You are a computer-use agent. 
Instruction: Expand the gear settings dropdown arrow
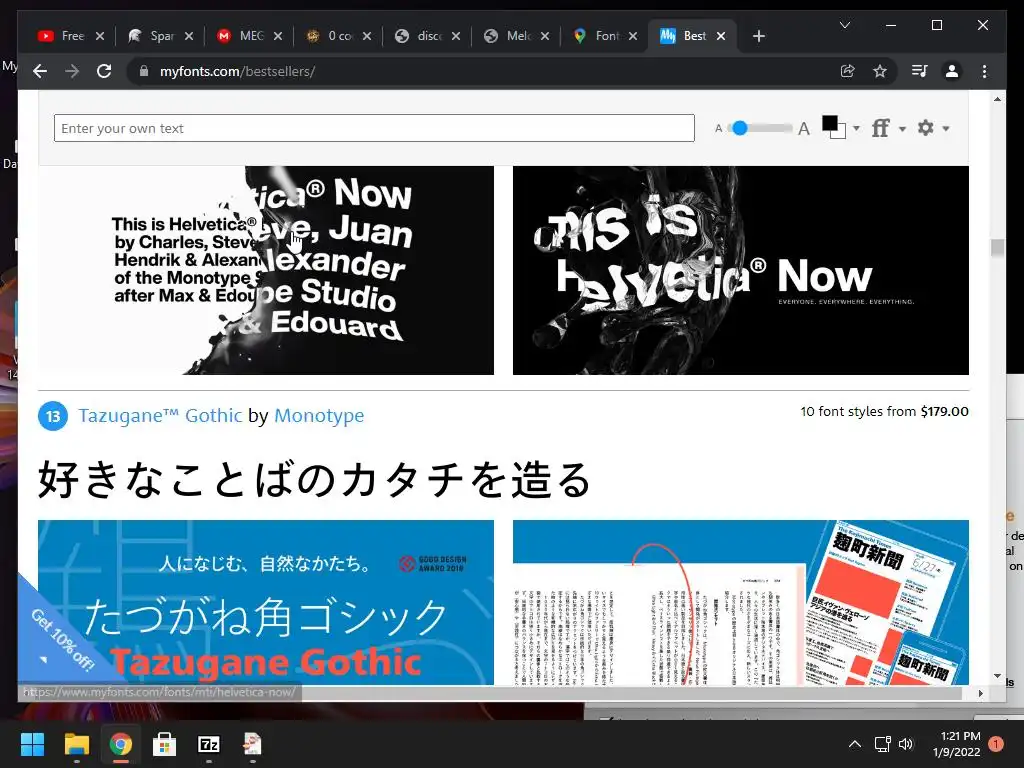pyautogui.click(x=946, y=129)
